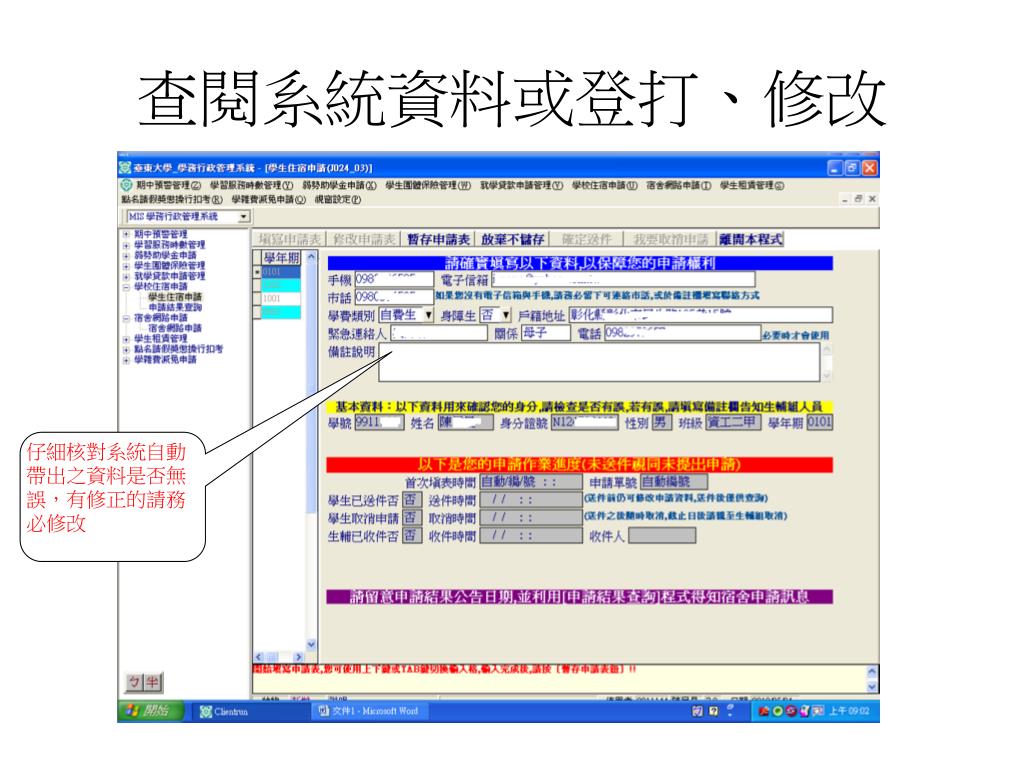Image resolution: width=1024 pixels, height=768 pixels.
Task: Open the 學校住宿申請(U) menu
Action: point(605,185)
